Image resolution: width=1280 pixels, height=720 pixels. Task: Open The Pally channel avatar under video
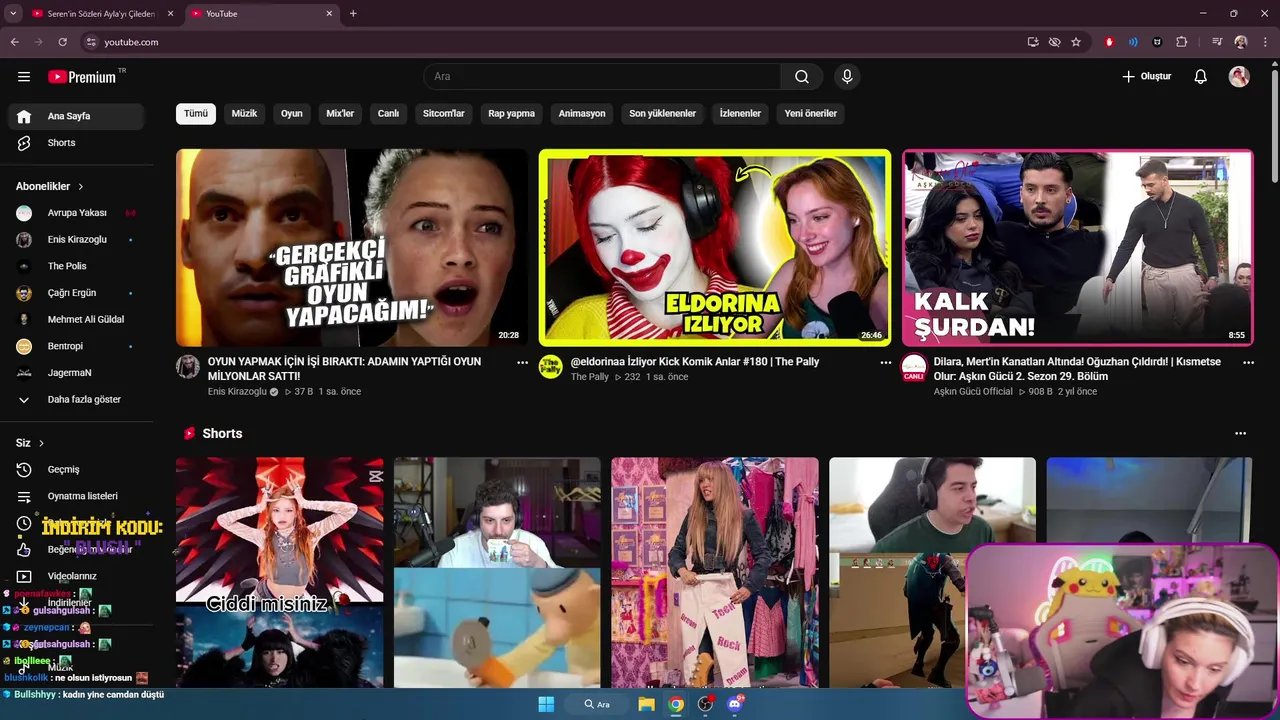[x=551, y=366]
